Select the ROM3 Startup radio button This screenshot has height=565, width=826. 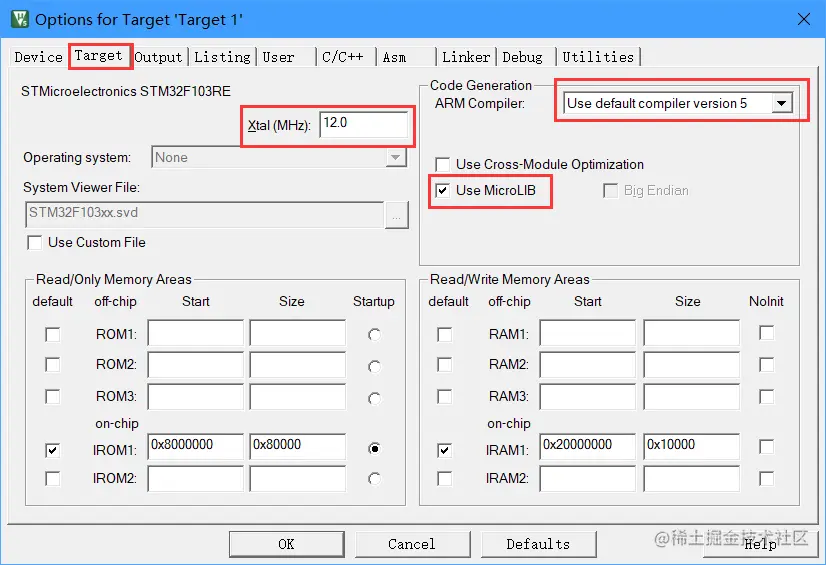coord(375,399)
